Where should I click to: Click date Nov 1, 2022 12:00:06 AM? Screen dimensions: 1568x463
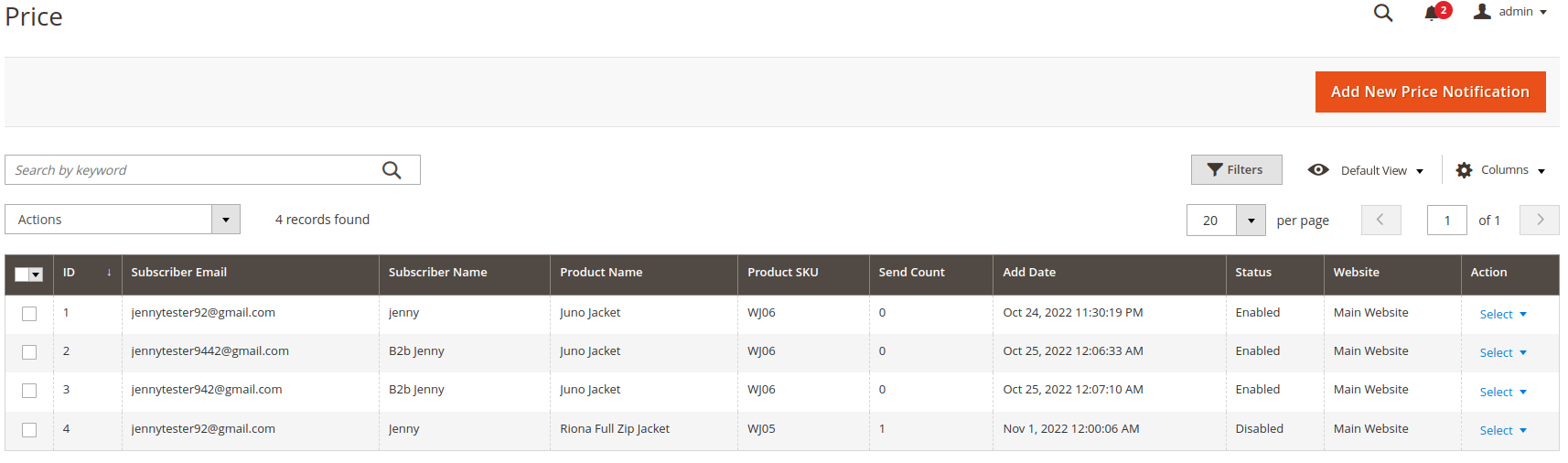click(1071, 429)
